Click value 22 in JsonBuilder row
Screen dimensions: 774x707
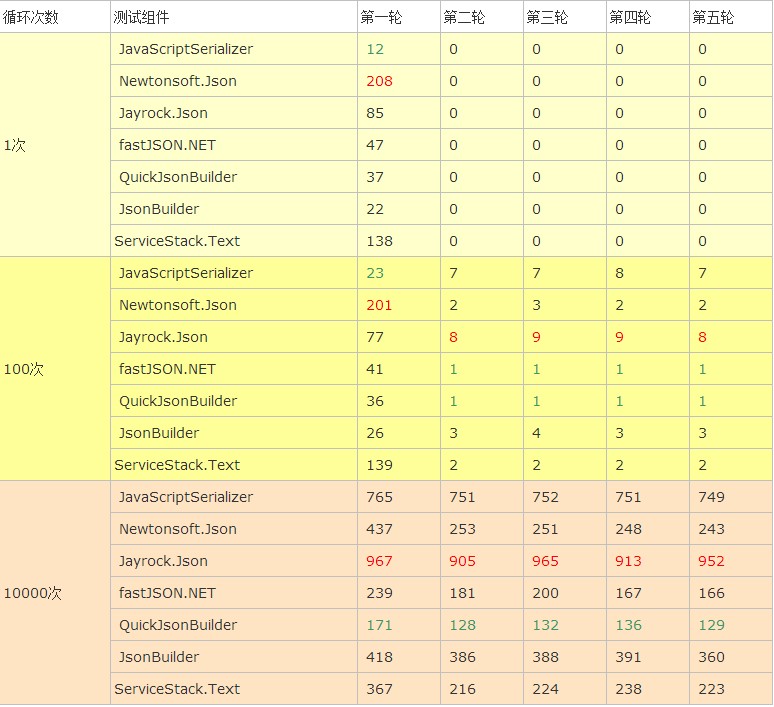click(375, 209)
